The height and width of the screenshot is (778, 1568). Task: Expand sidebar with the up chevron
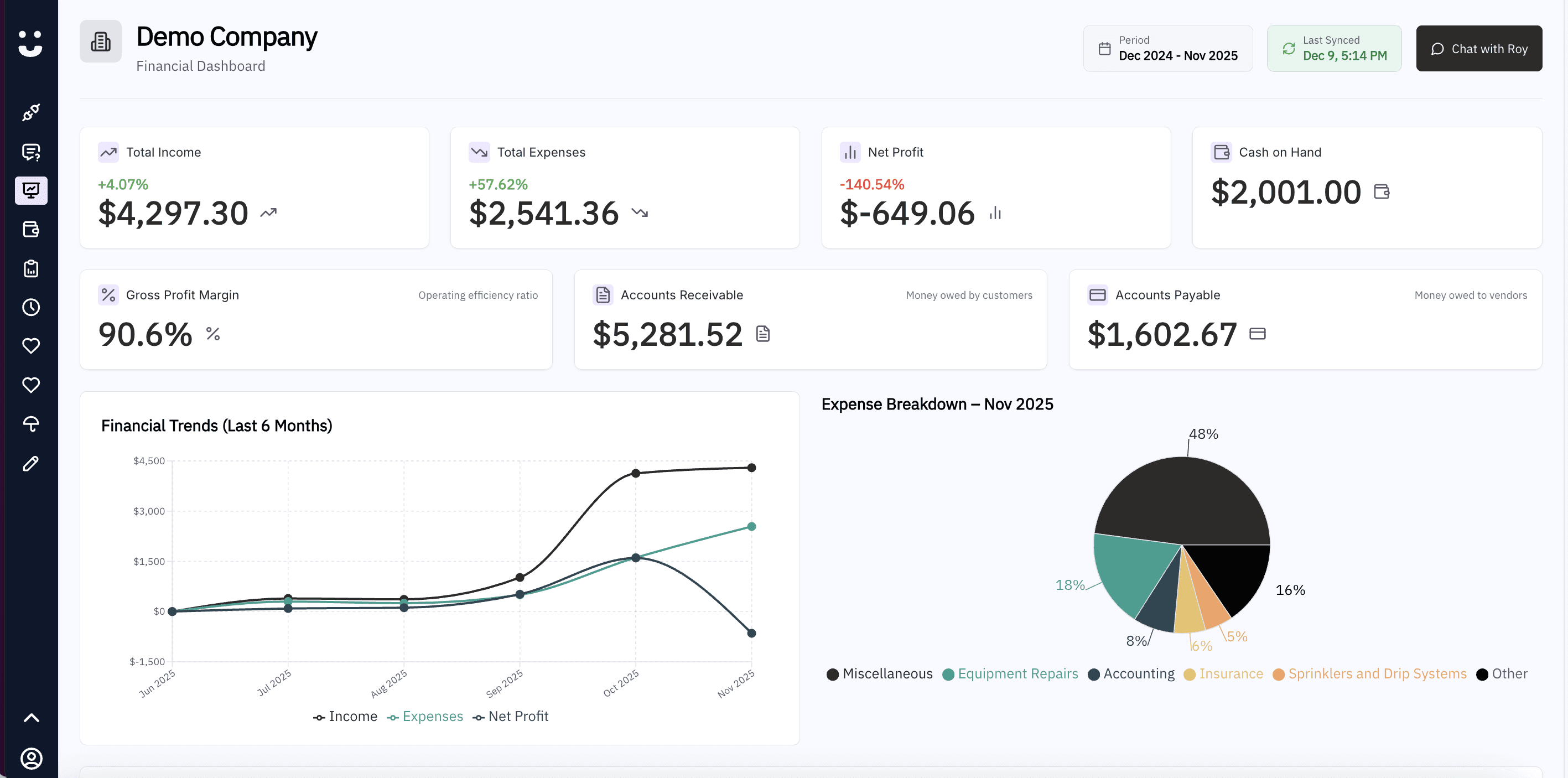click(x=31, y=718)
